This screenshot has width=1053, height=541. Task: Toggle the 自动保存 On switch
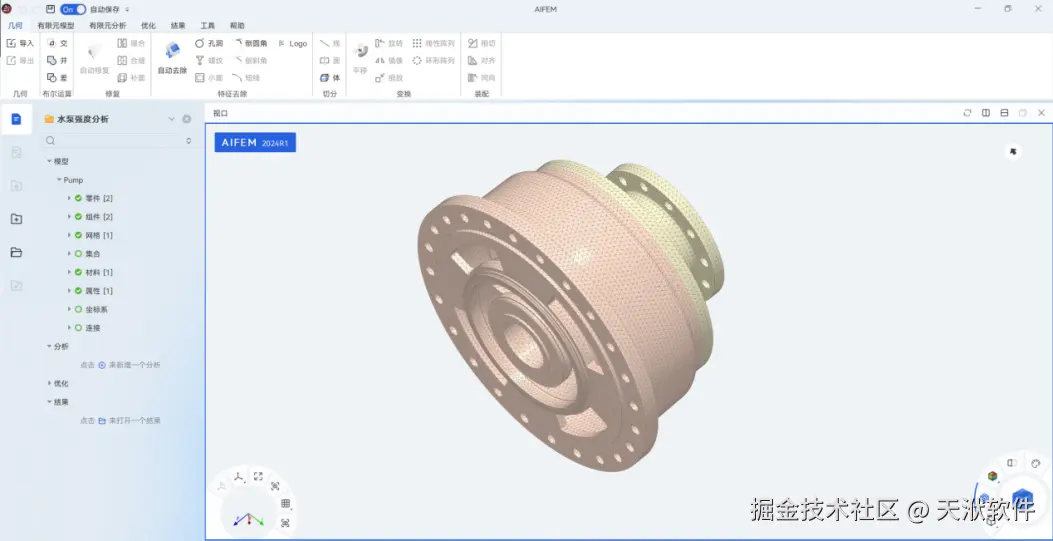[73, 9]
